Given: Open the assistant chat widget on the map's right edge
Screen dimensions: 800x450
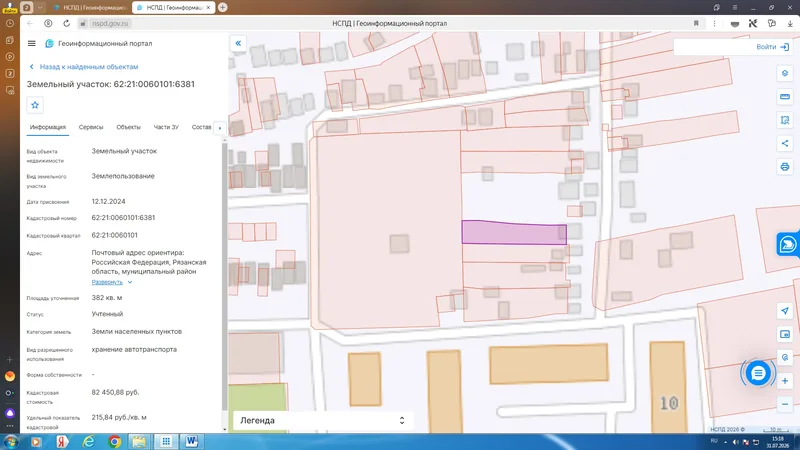Looking at the screenshot, I should pyautogui.click(x=788, y=244).
